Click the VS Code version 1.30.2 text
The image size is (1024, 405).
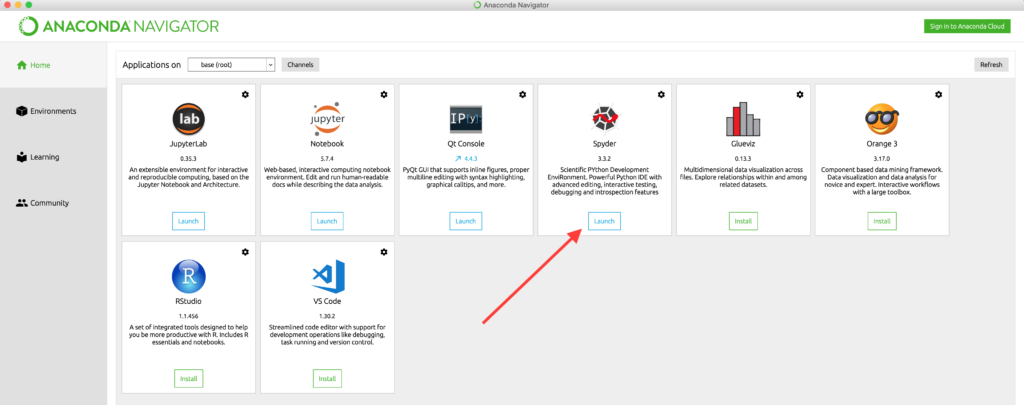point(327,315)
